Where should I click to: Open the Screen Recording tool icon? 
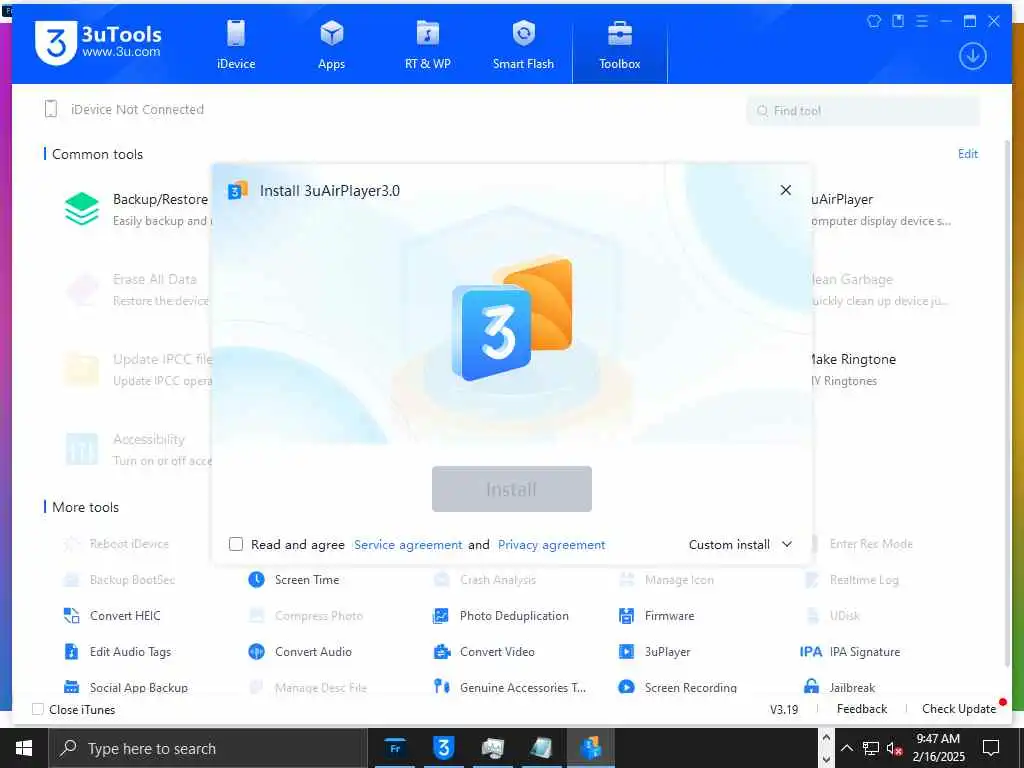coord(626,687)
